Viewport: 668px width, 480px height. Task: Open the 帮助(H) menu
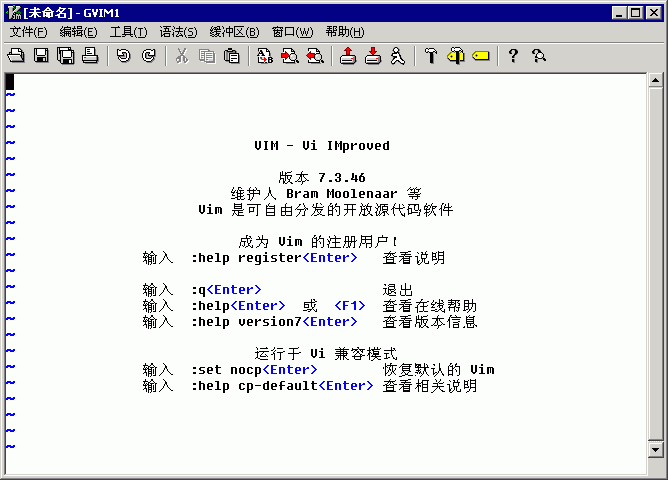click(x=345, y=32)
